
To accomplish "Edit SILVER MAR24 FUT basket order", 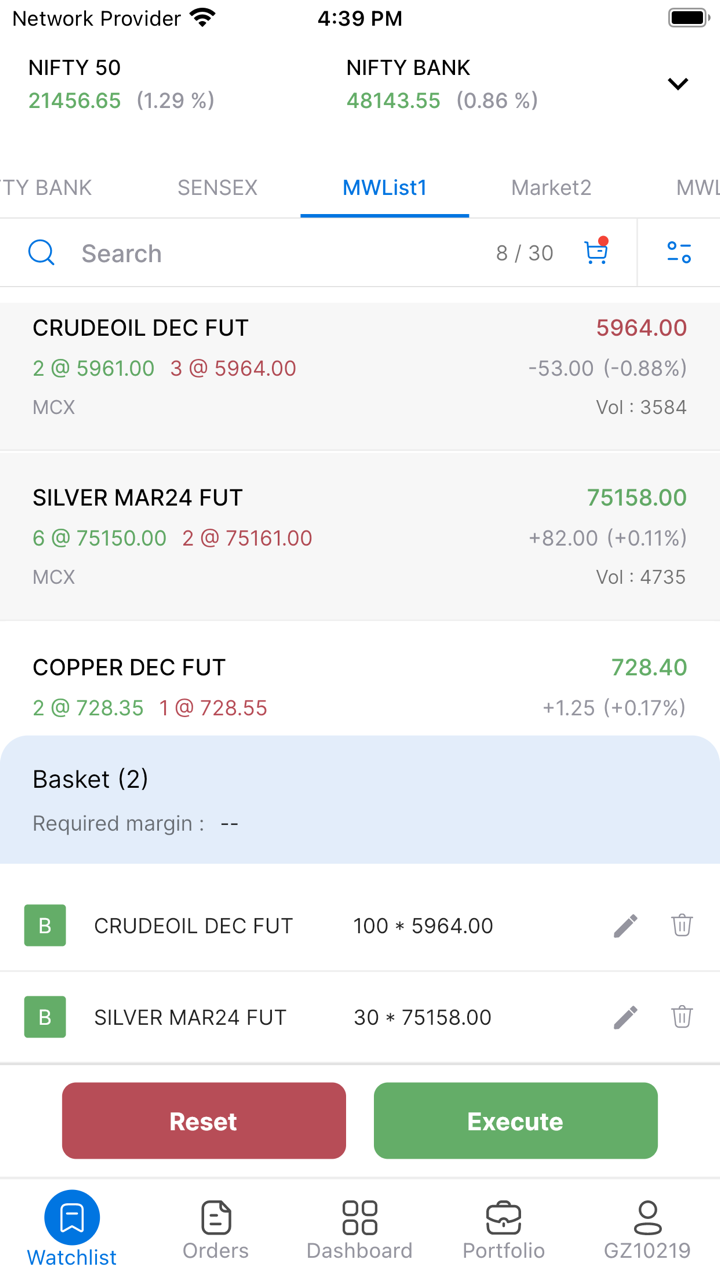I will pyautogui.click(x=625, y=1018).
